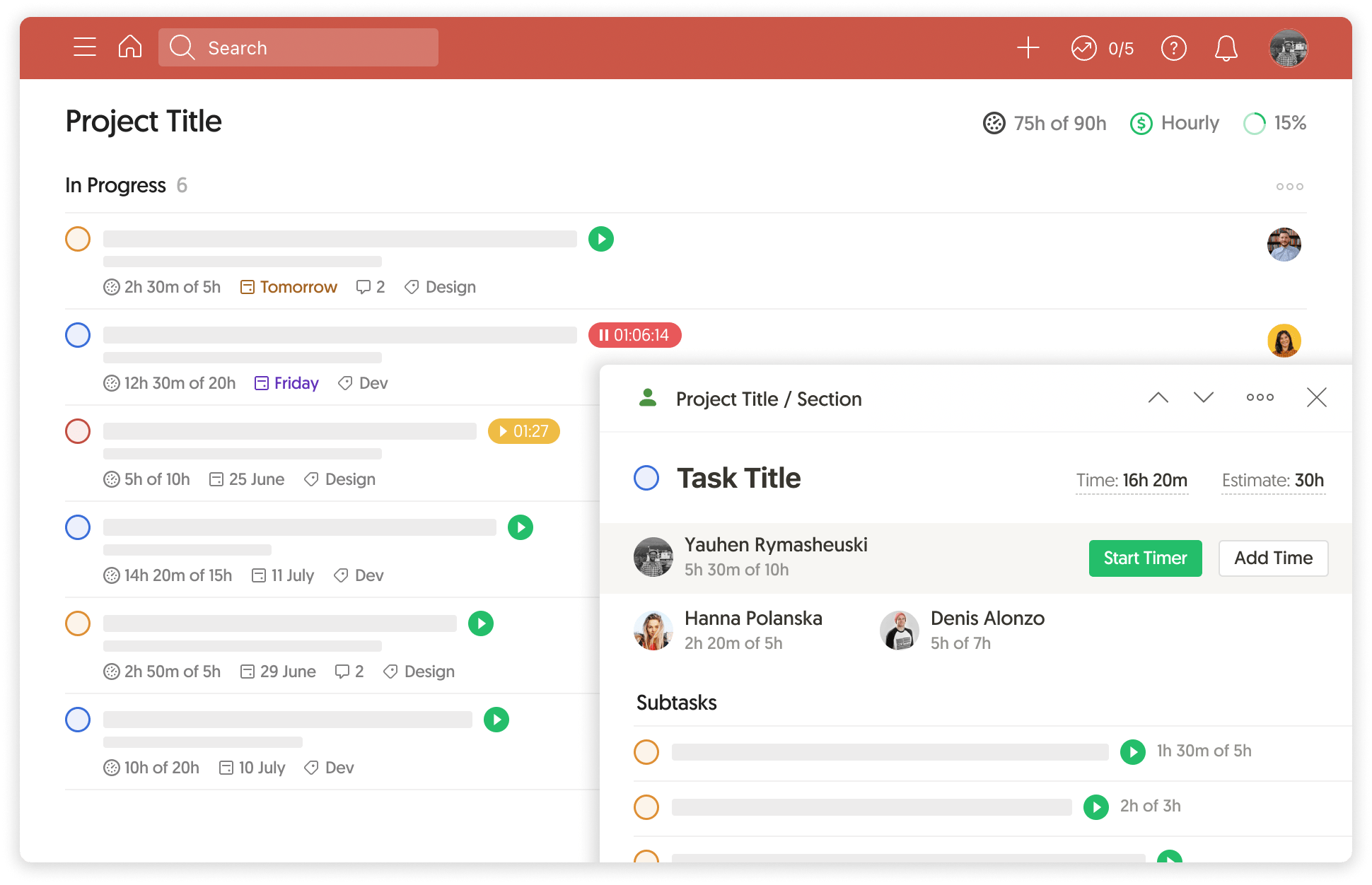The image size is (1372, 885).
Task: Open the 15% progress circle indicator
Action: (1254, 123)
